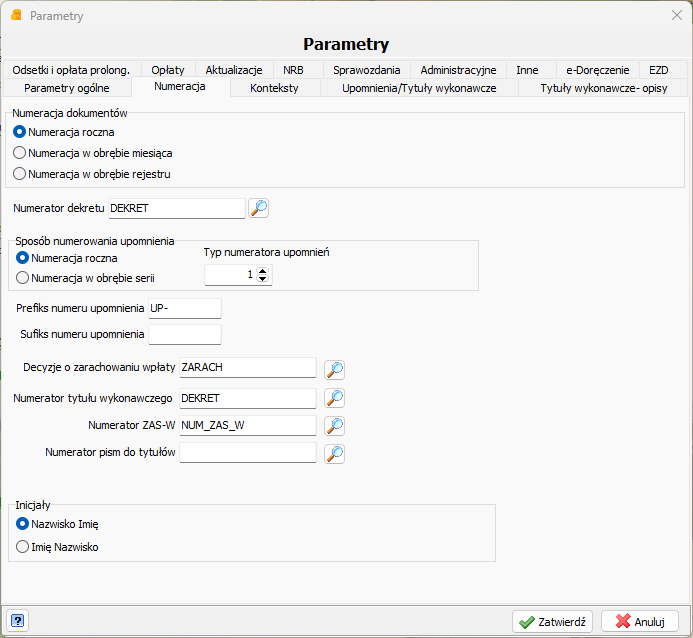Select Numeracja w obrębie miesiąca
Screen dimensions: 693x638
pyautogui.click(x=93, y=153)
